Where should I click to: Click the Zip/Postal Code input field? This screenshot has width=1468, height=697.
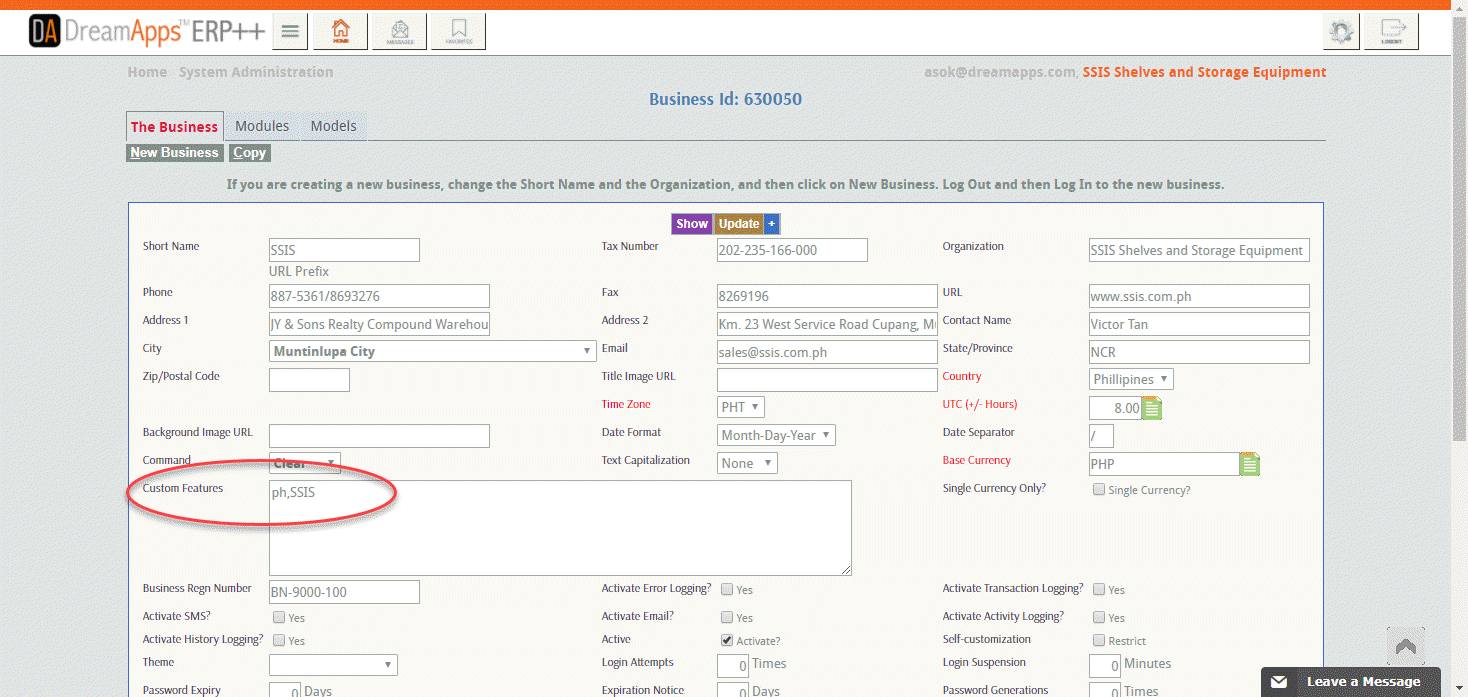(309, 380)
